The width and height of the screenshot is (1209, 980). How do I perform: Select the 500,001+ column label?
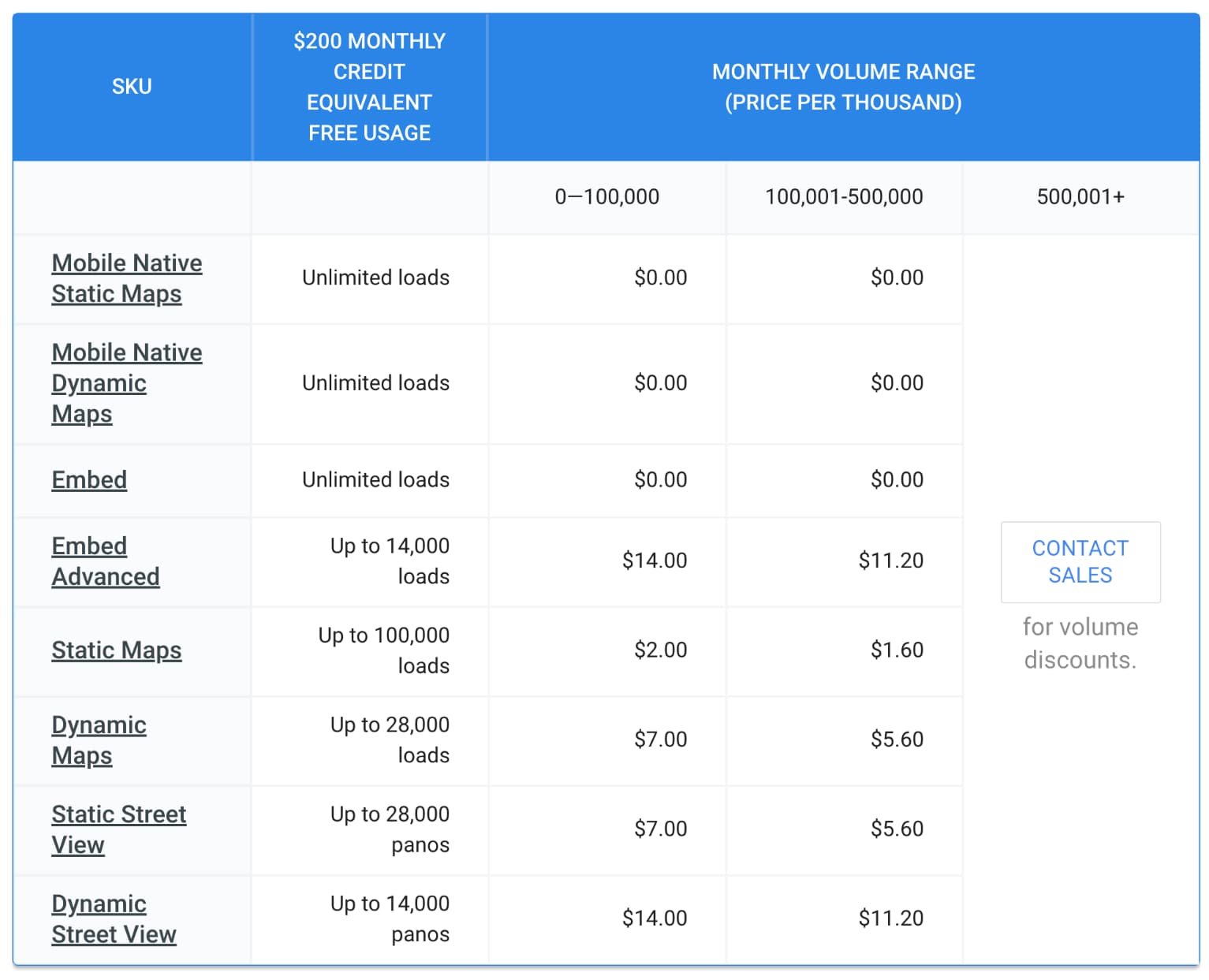[x=1080, y=198]
